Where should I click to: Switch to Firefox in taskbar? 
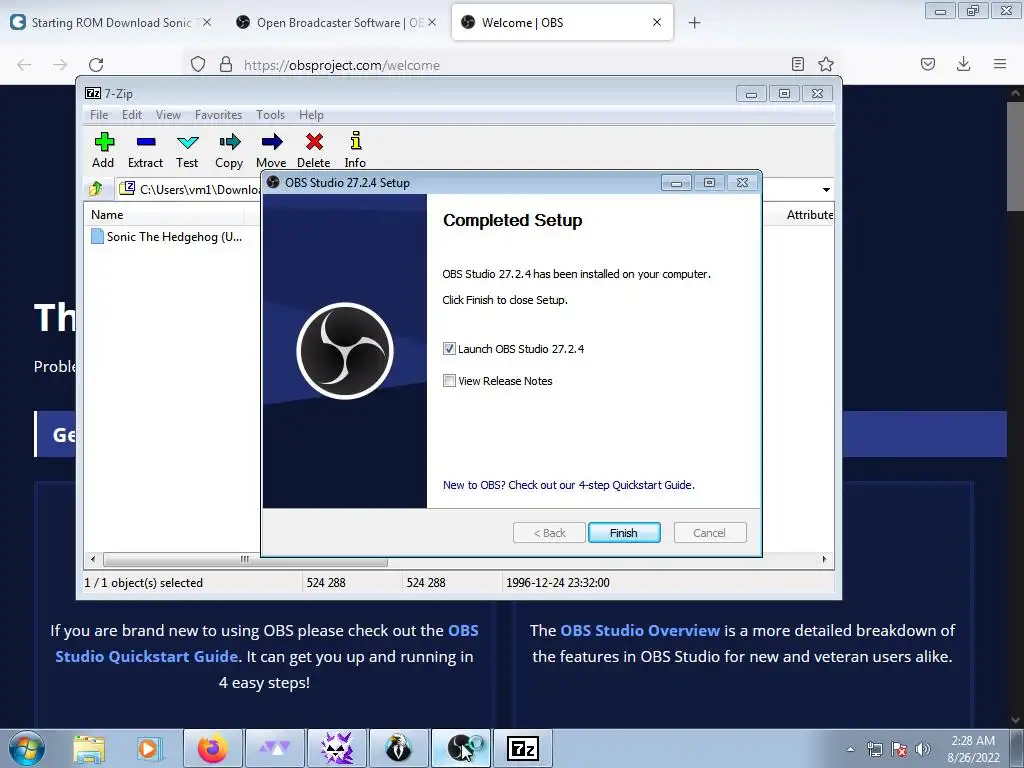[x=213, y=748]
